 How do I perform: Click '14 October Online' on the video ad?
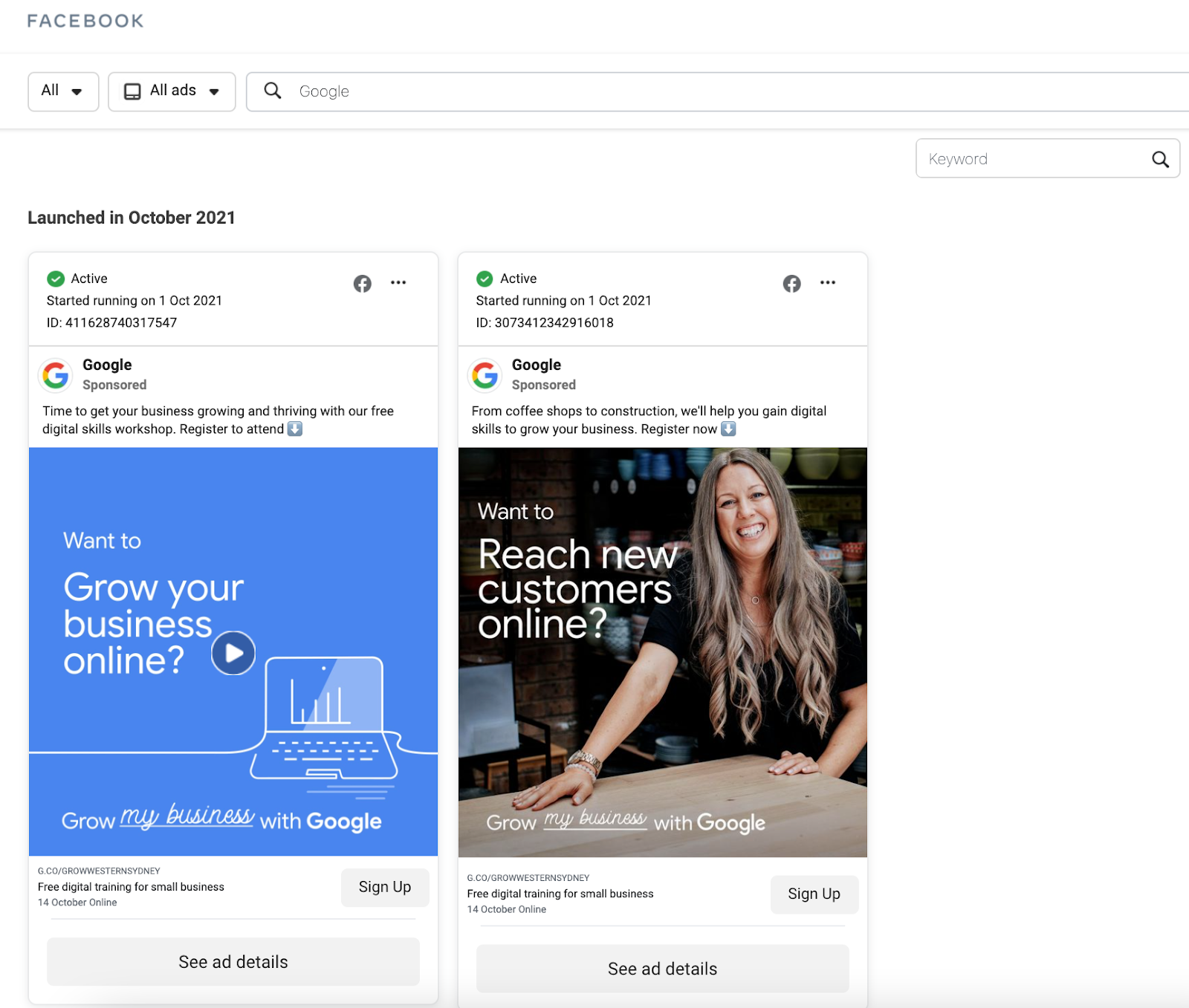(x=77, y=903)
